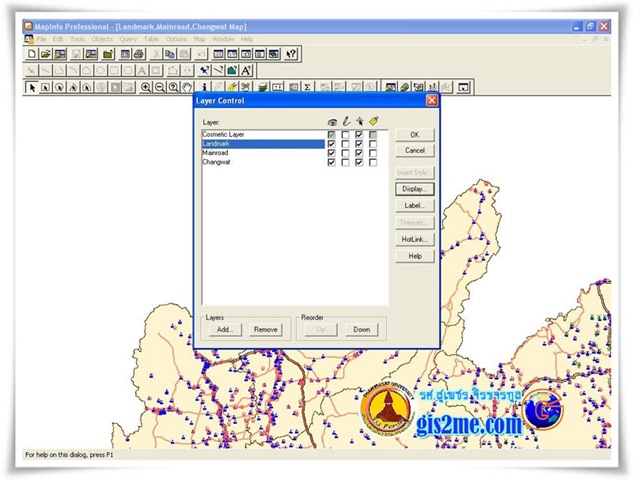Viewport: 633px width, 480px height.
Task: Select the Mainroad layer row
Action: coord(263,153)
